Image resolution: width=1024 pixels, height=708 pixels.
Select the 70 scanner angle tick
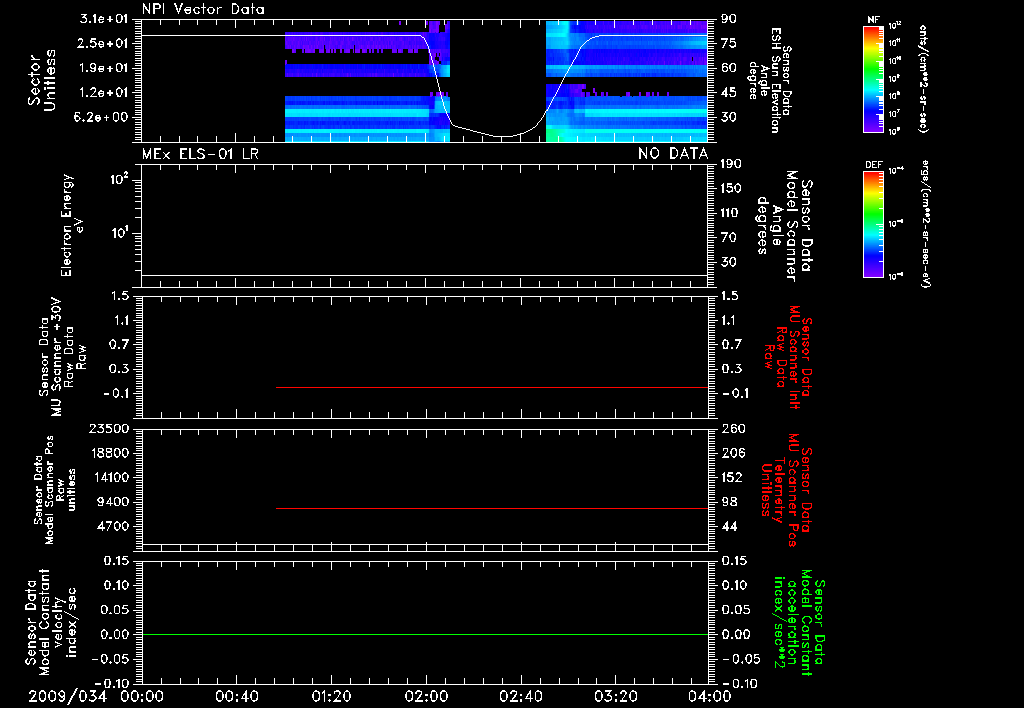pos(728,238)
